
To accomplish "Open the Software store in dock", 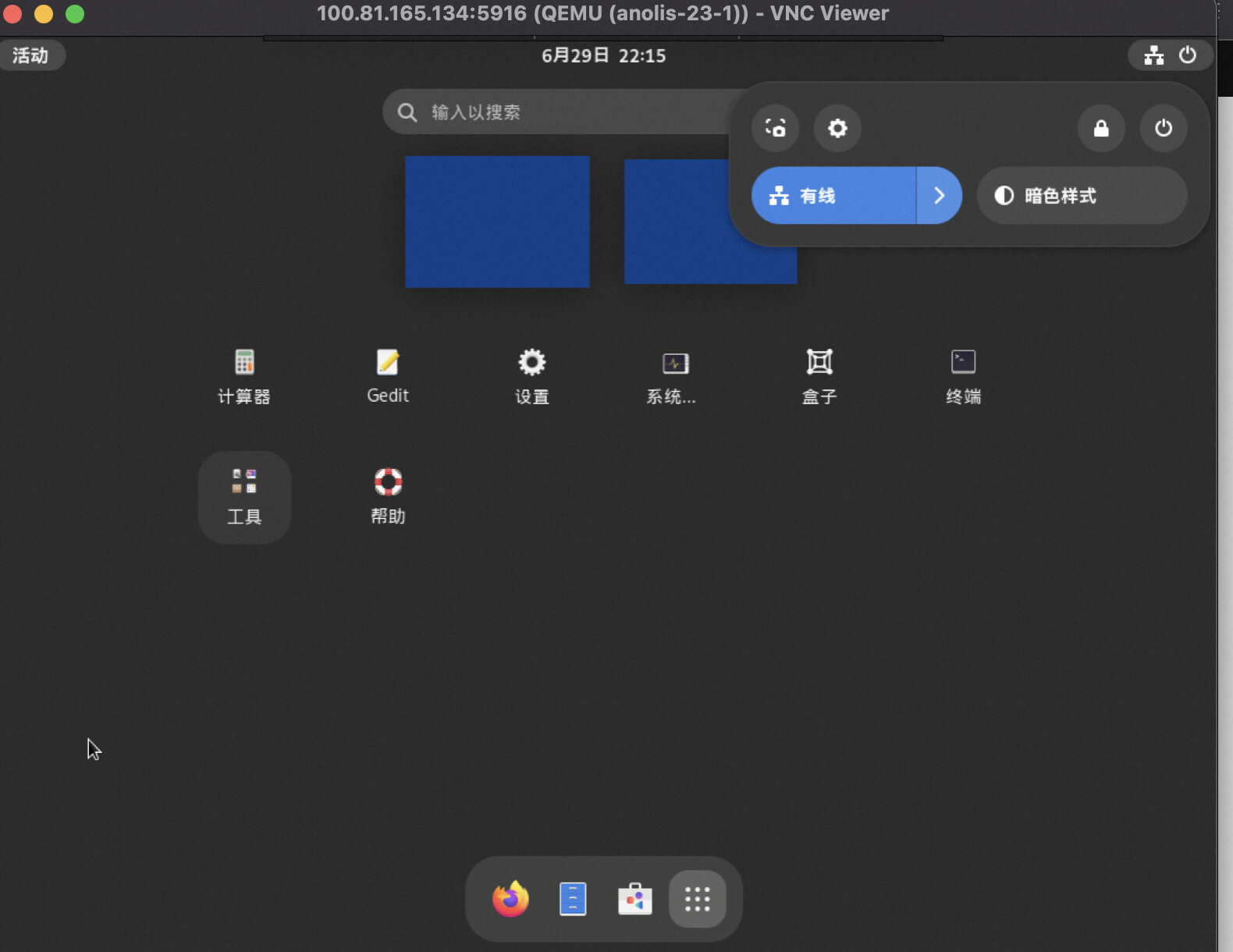I will (x=635, y=899).
